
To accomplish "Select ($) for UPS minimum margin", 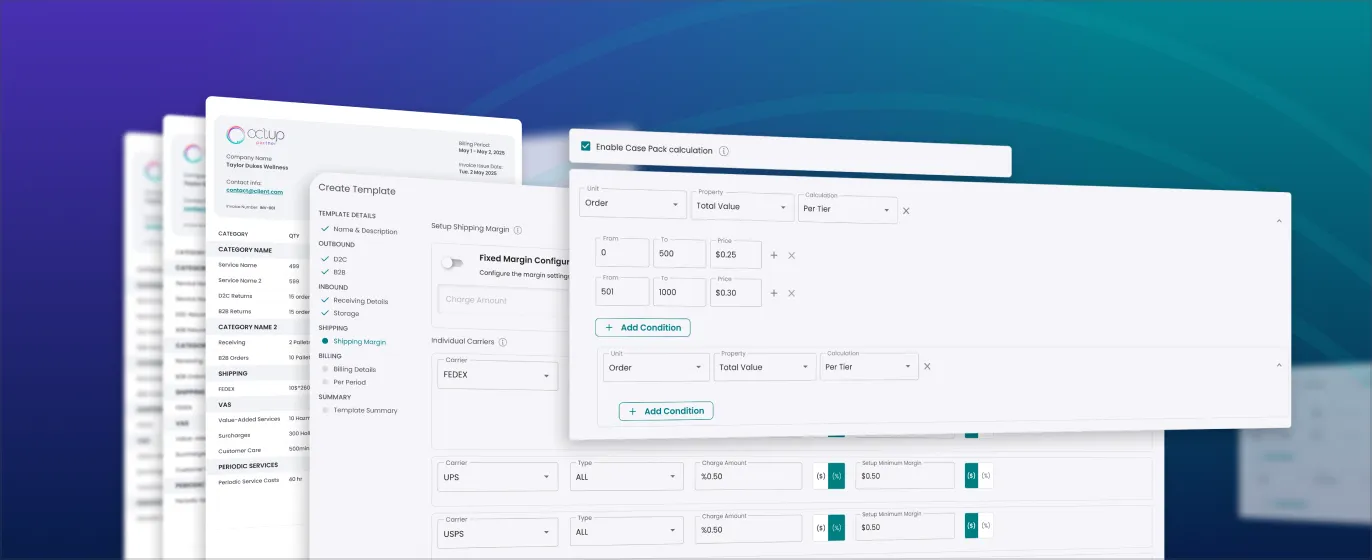I will [971, 476].
